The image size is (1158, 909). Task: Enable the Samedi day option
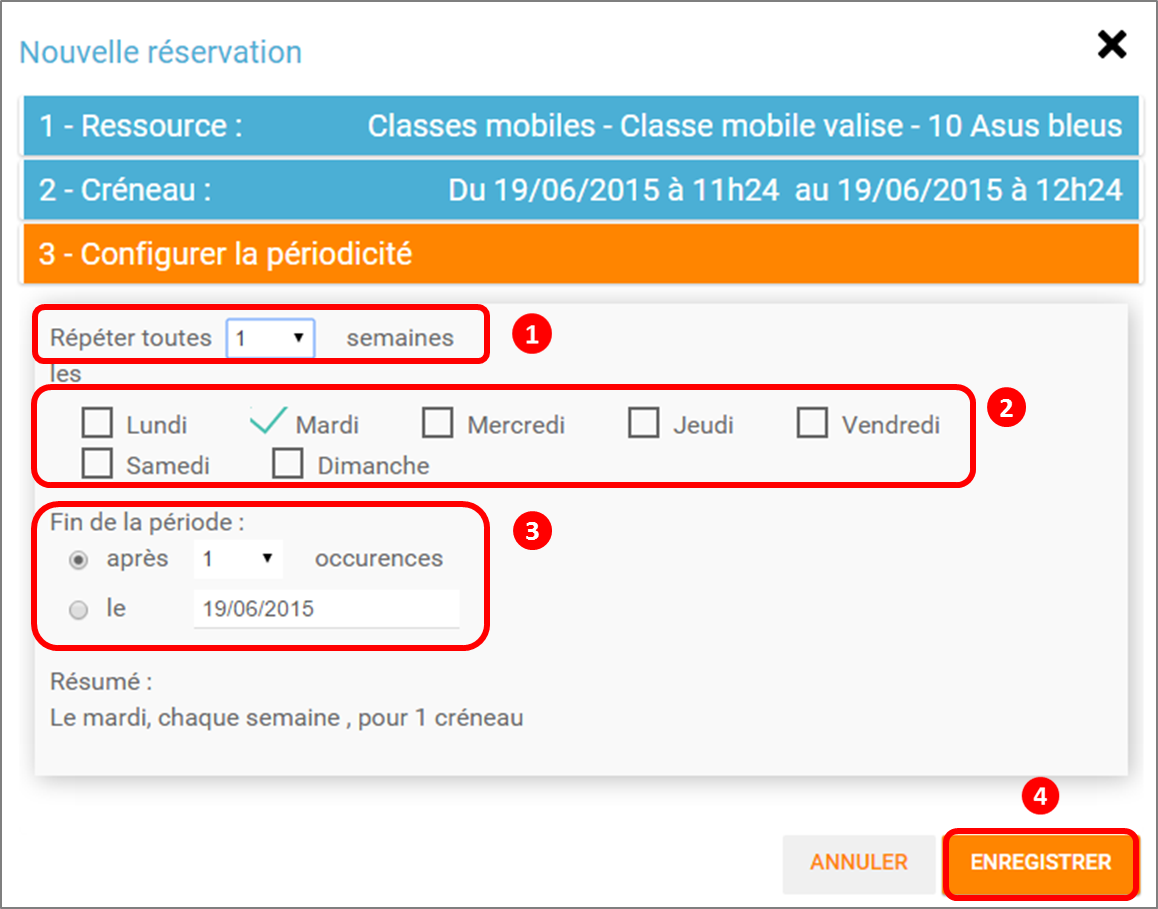(97, 463)
